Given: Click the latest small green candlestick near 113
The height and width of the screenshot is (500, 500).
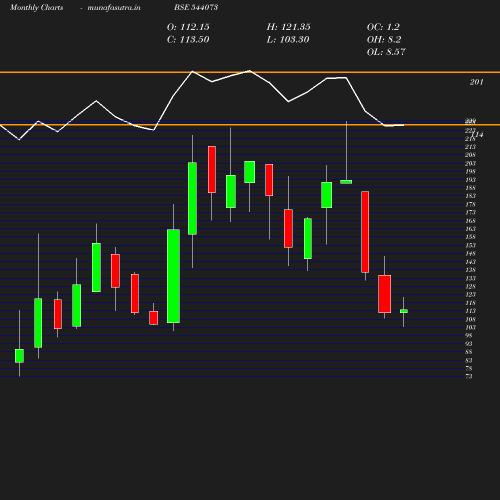Looking at the screenshot, I should pos(404,311).
